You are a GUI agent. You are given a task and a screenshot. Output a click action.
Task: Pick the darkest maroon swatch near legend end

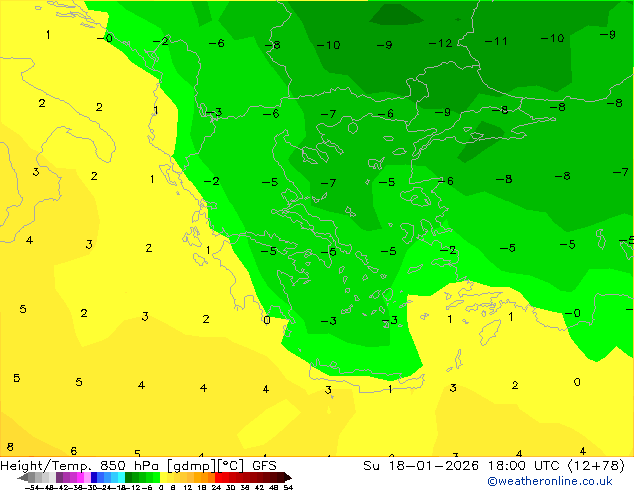283,477
